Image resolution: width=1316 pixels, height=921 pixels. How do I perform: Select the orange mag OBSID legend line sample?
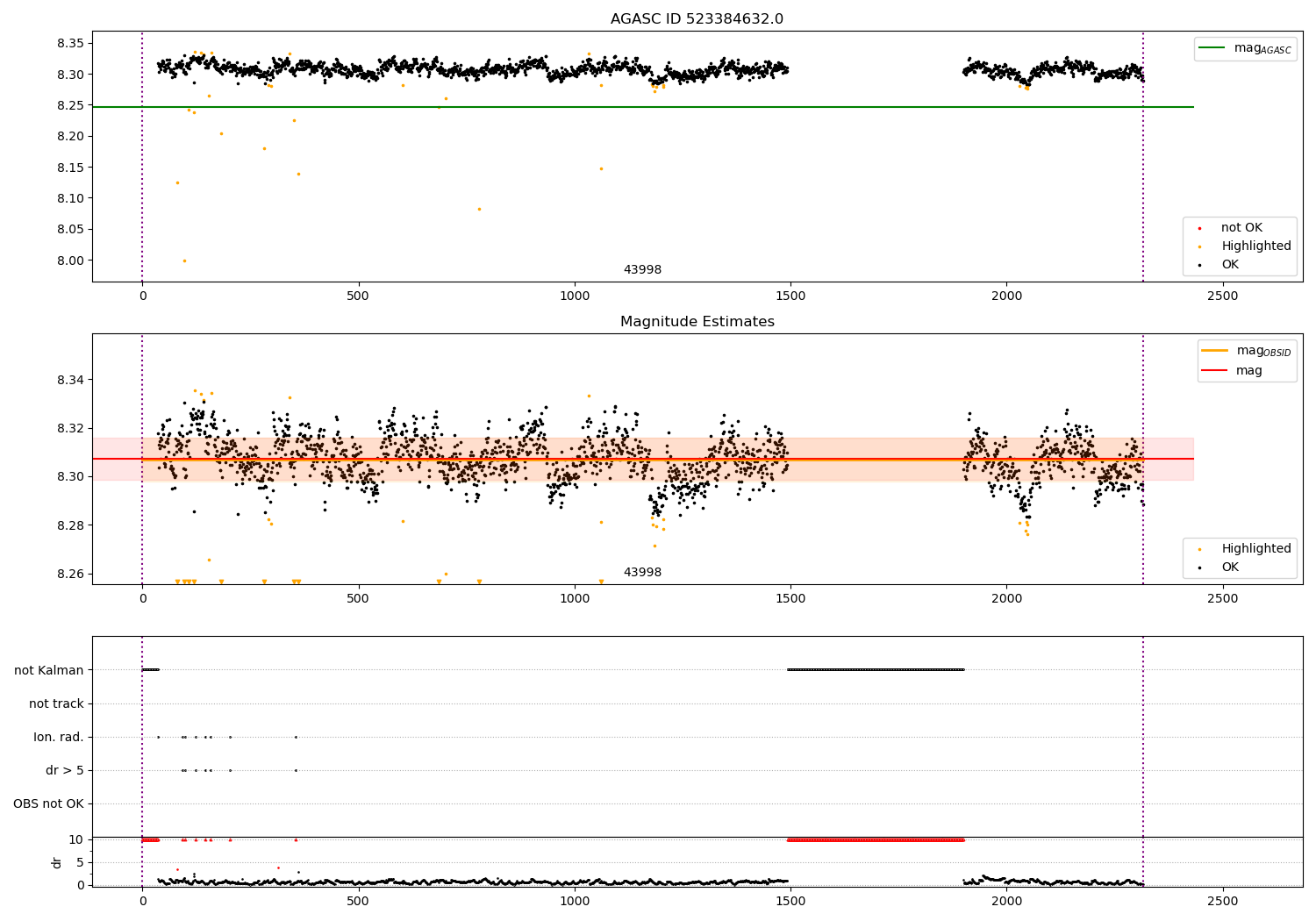click(1215, 351)
